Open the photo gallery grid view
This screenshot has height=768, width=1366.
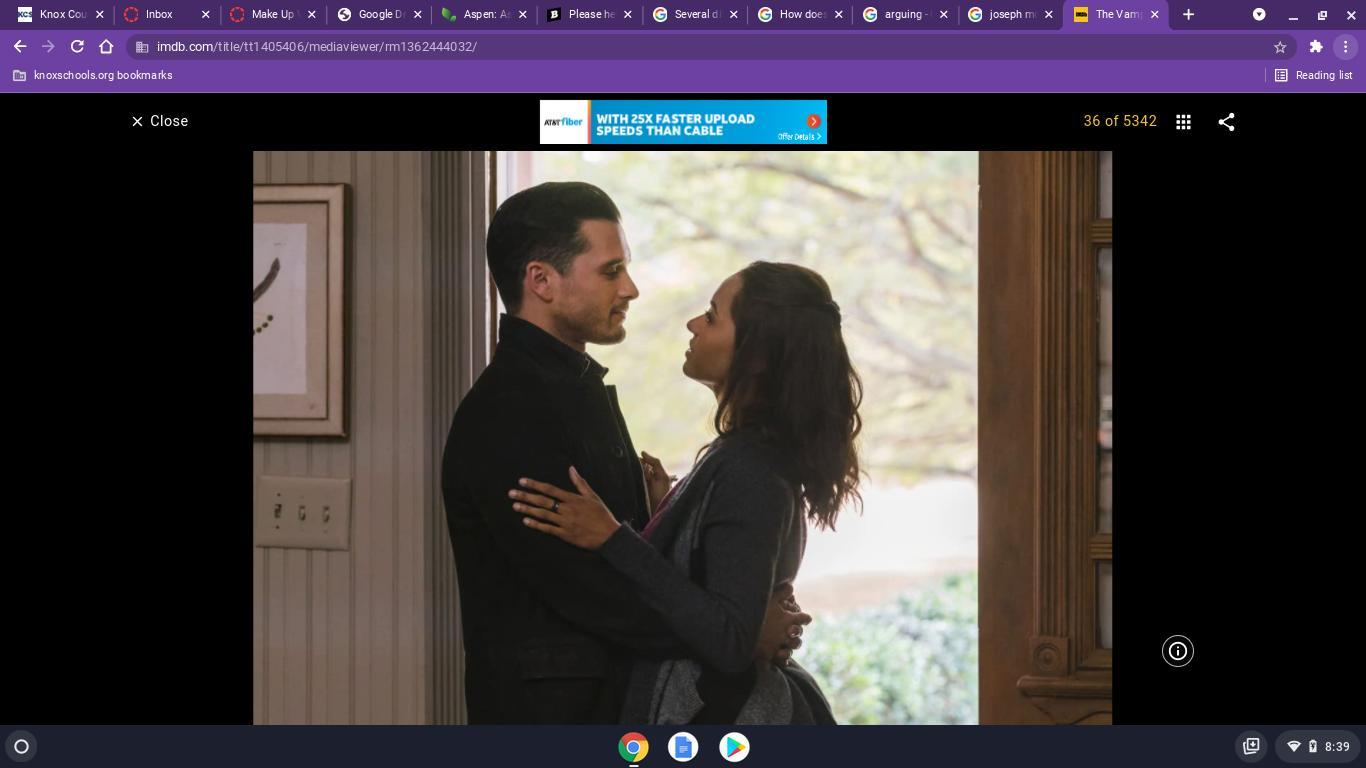[x=1183, y=121]
